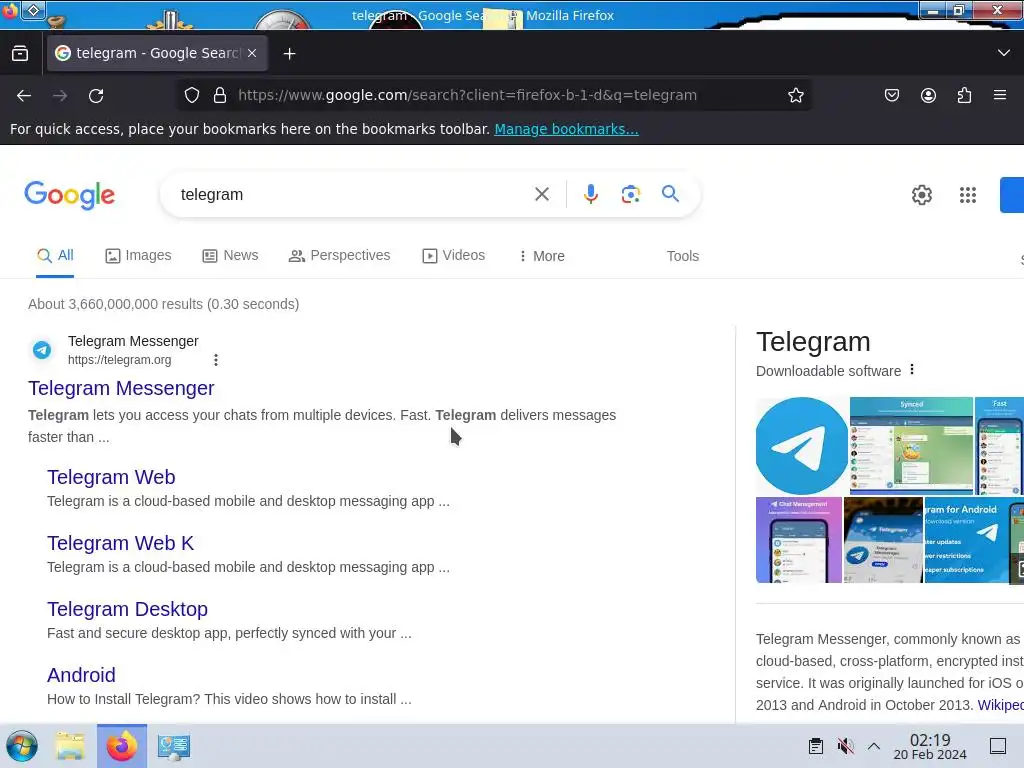Open the clipboard tray icon
Viewport: 1024px width, 768px height.
(816, 746)
